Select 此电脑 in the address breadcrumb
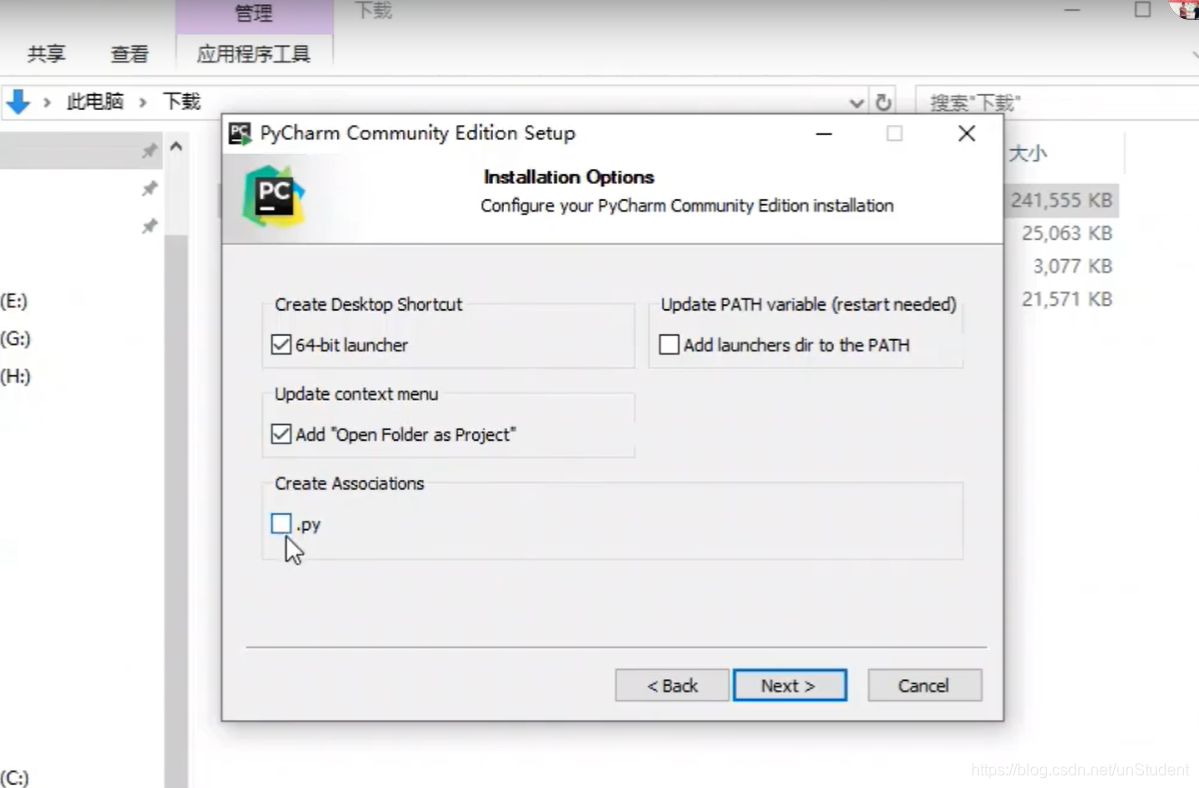 [x=95, y=102]
